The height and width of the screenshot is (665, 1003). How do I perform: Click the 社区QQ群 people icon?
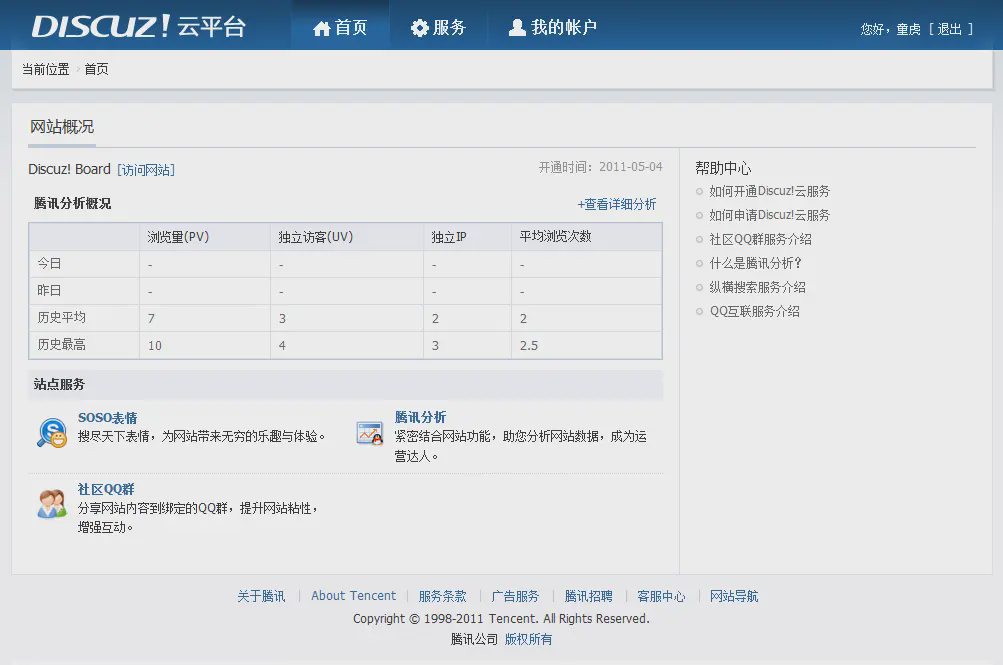[51, 504]
